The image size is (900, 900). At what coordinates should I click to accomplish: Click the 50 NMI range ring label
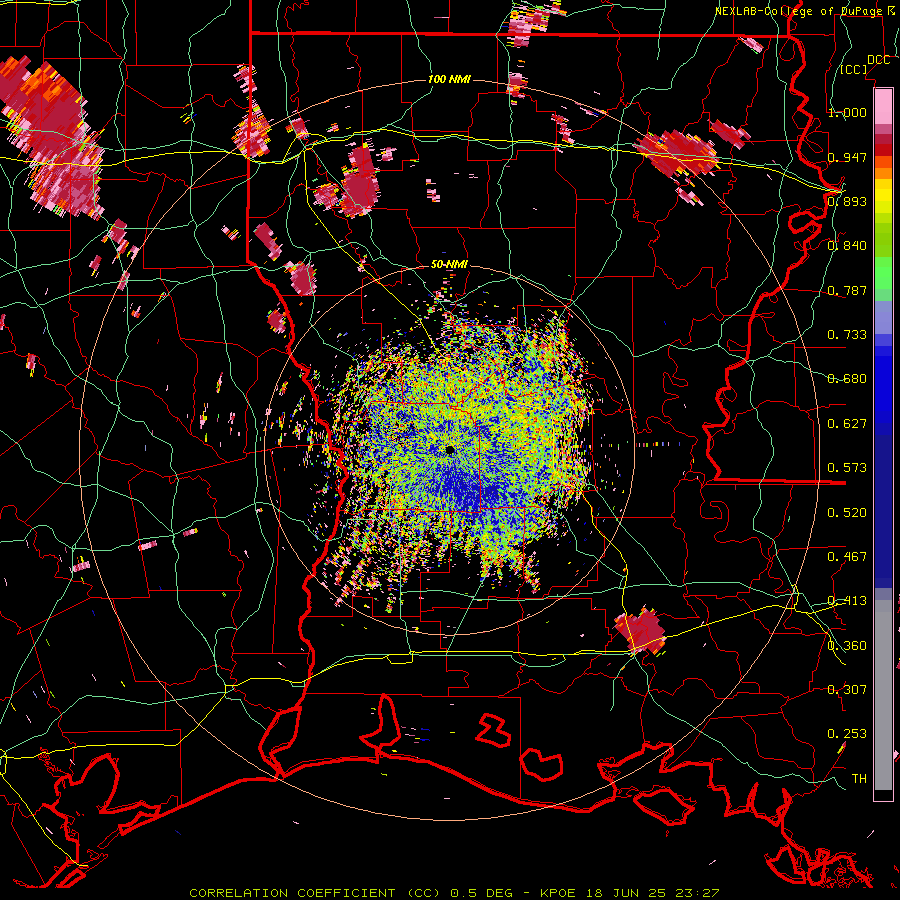[449, 264]
